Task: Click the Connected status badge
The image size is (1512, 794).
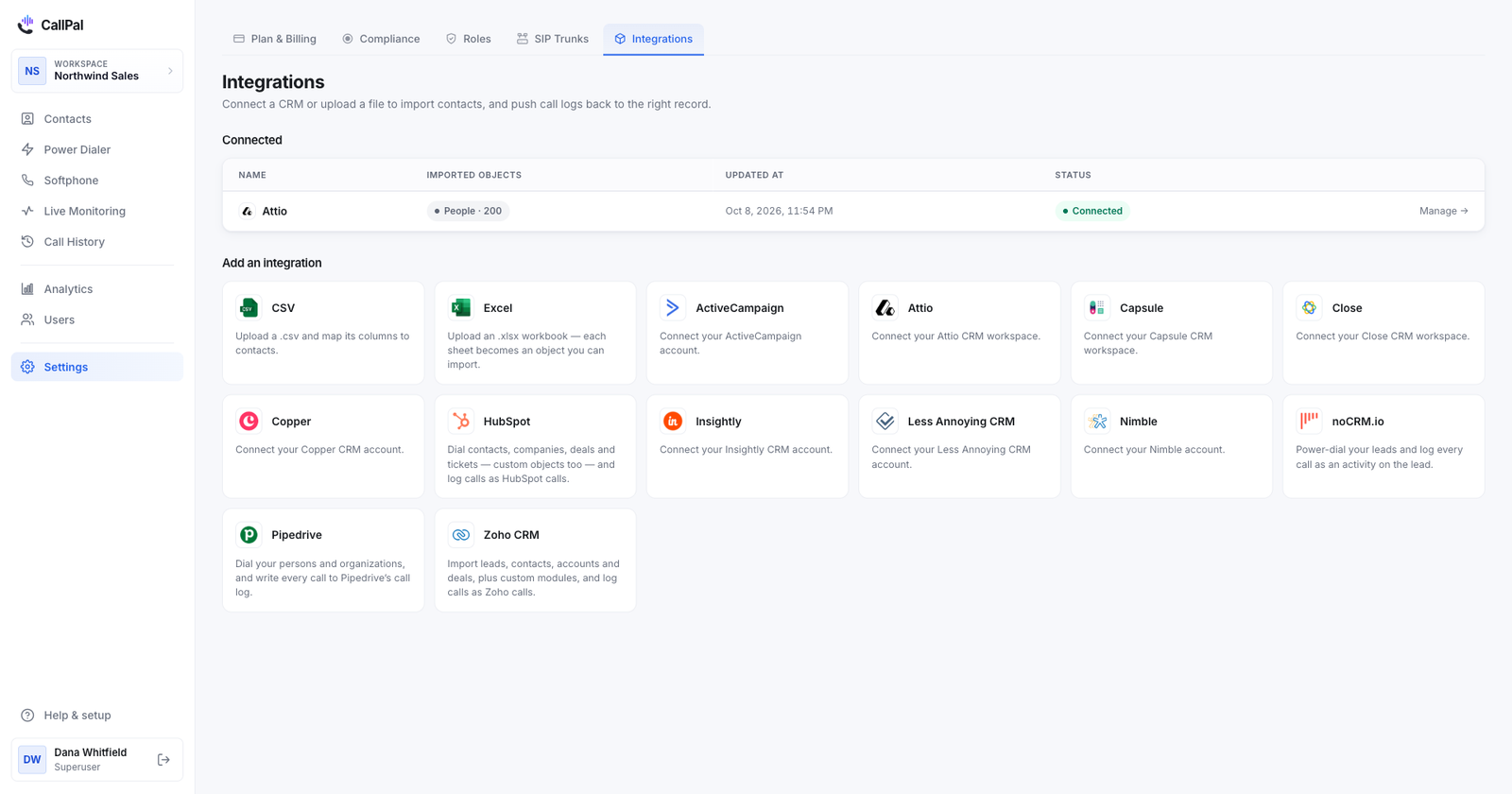Action: coord(1092,211)
